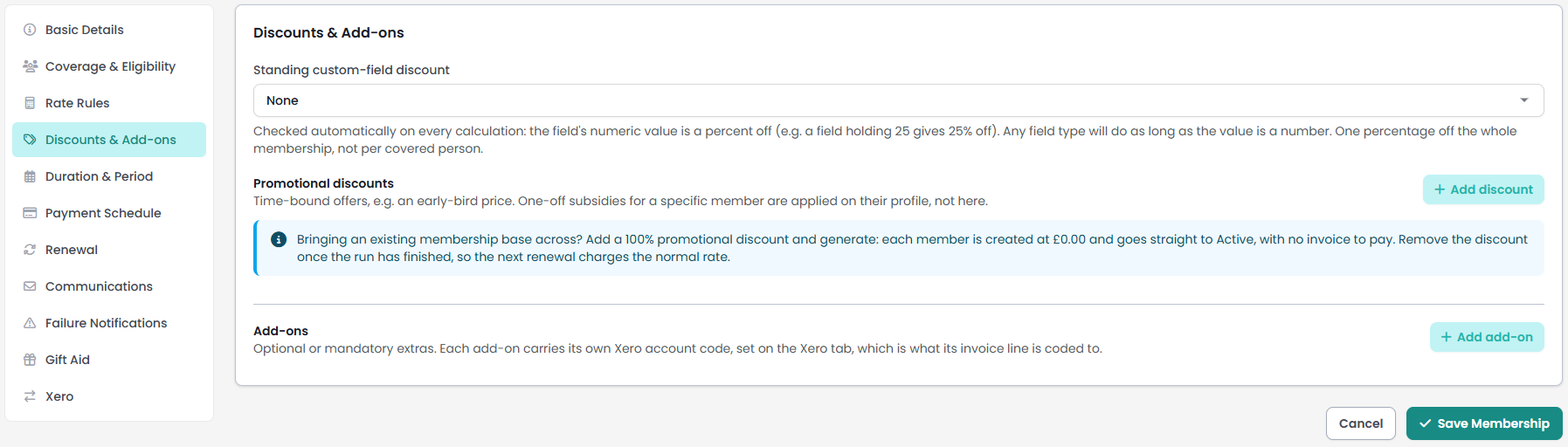Click the Failure Notifications warning icon
This screenshot has width=1568, height=447.
[x=30, y=323]
